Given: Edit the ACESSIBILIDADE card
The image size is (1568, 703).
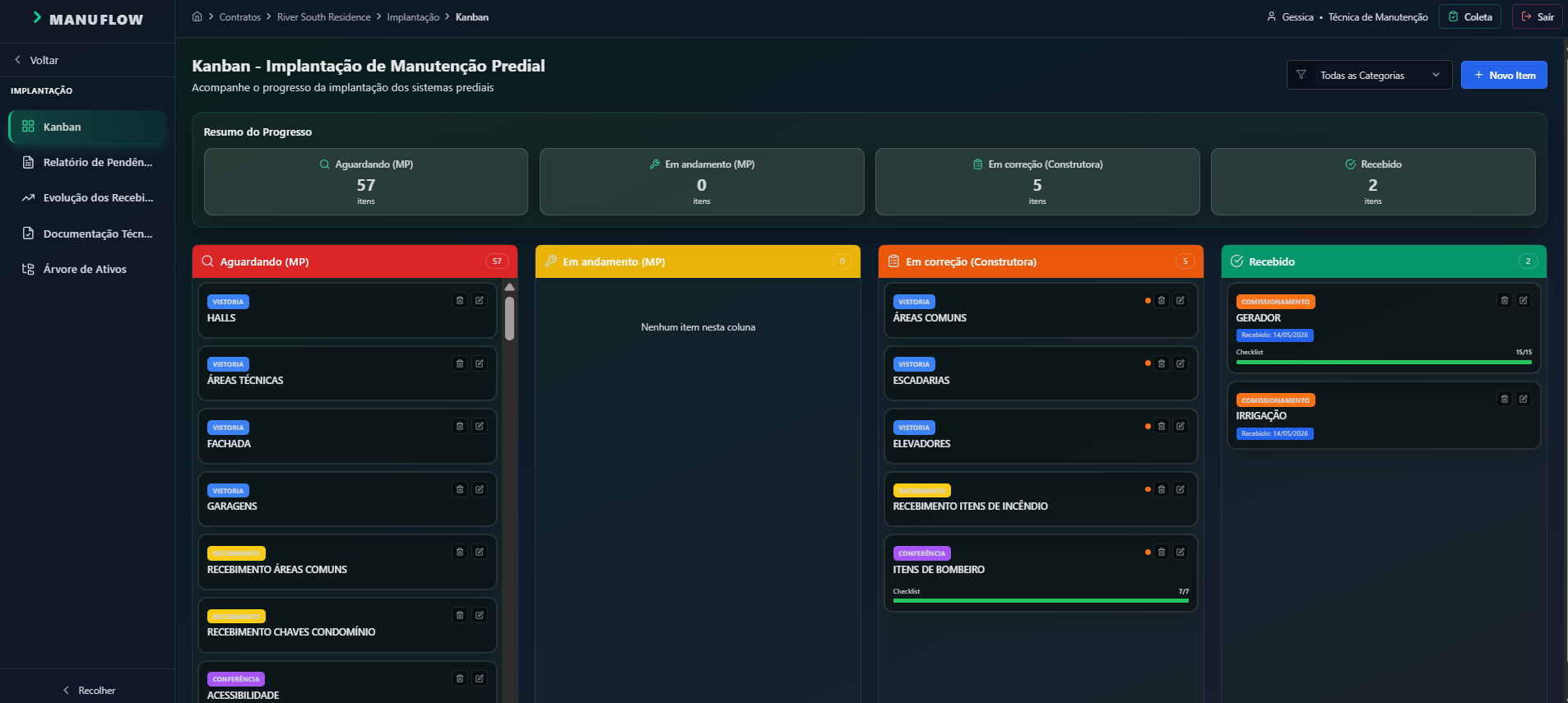Looking at the screenshot, I should [x=480, y=678].
